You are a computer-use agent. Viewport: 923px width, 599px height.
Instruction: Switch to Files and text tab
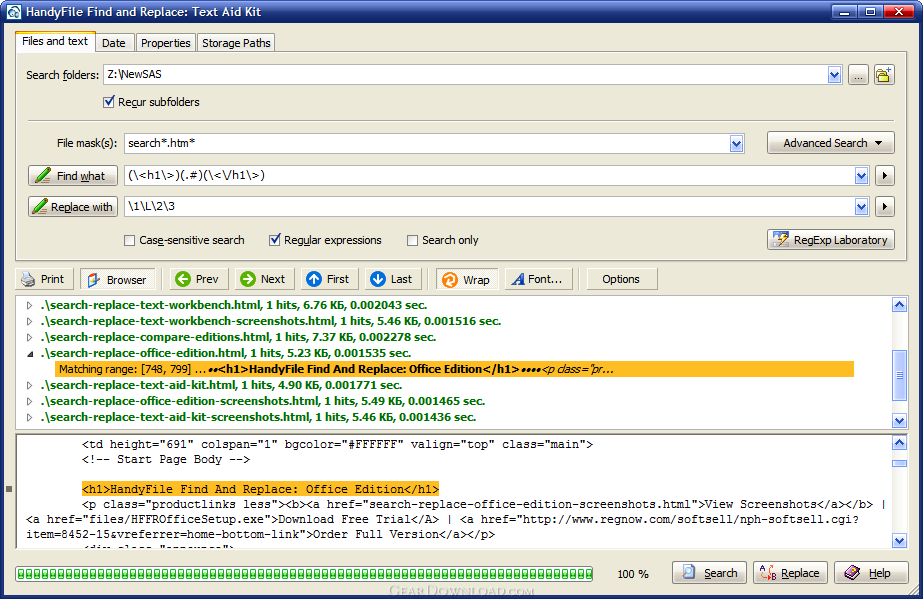[55, 41]
